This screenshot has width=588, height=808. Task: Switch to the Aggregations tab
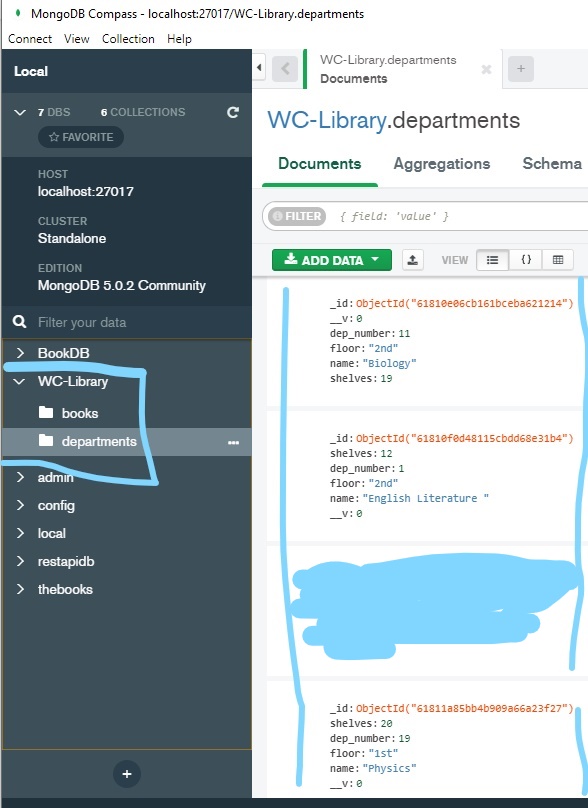(442, 164)
